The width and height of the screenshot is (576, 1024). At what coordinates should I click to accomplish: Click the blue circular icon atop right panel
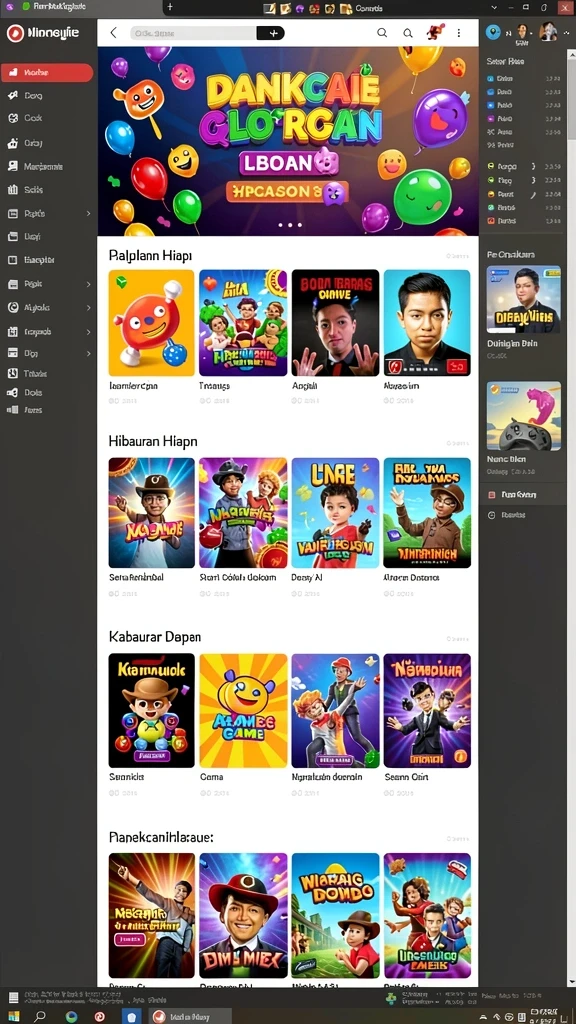pyautogui.click(x=493, y=31)
